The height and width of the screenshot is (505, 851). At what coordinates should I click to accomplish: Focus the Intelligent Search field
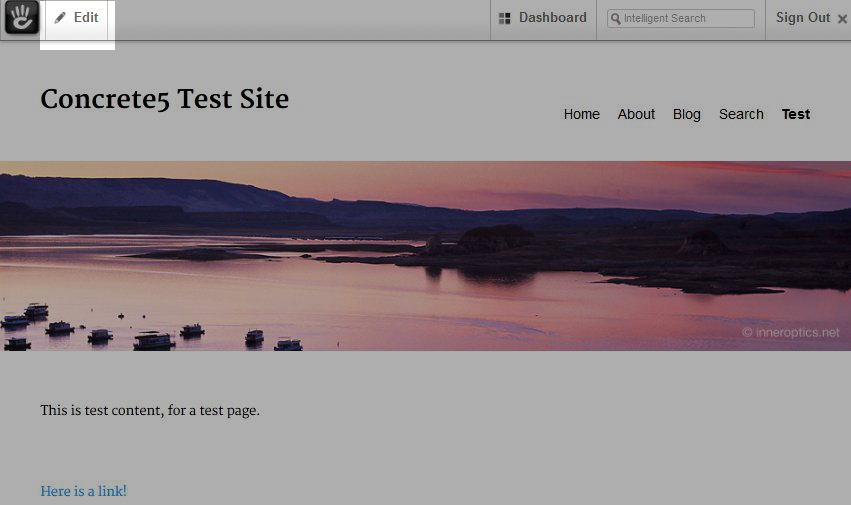687,19
